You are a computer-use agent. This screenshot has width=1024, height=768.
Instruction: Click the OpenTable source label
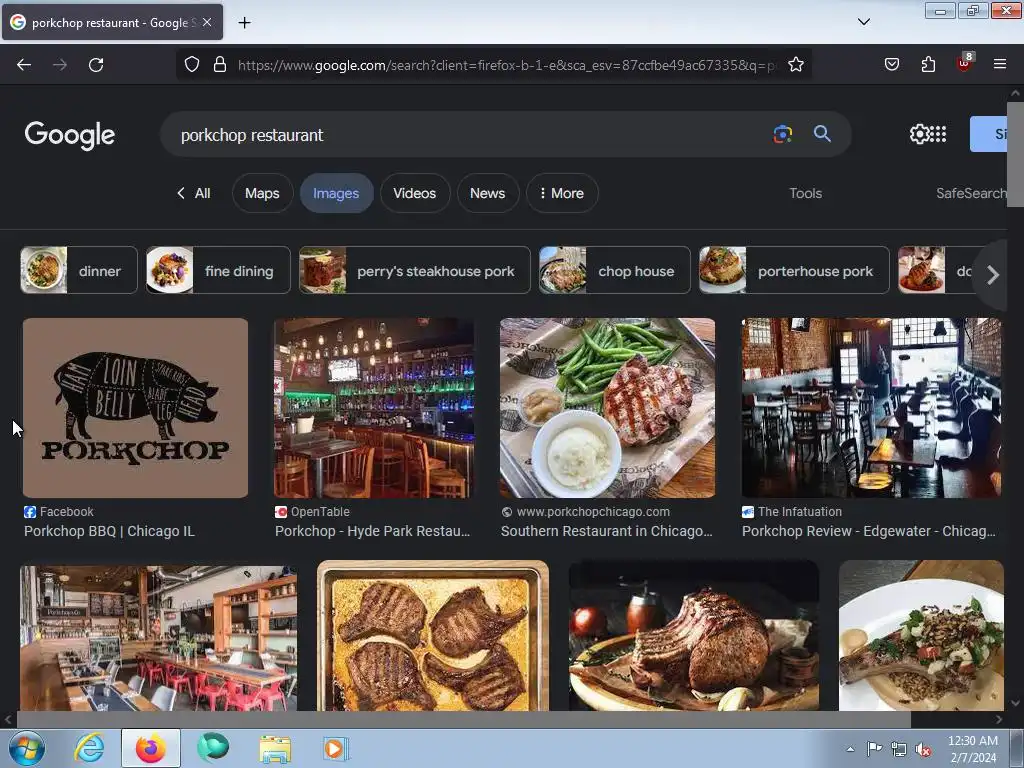[320, 512]
